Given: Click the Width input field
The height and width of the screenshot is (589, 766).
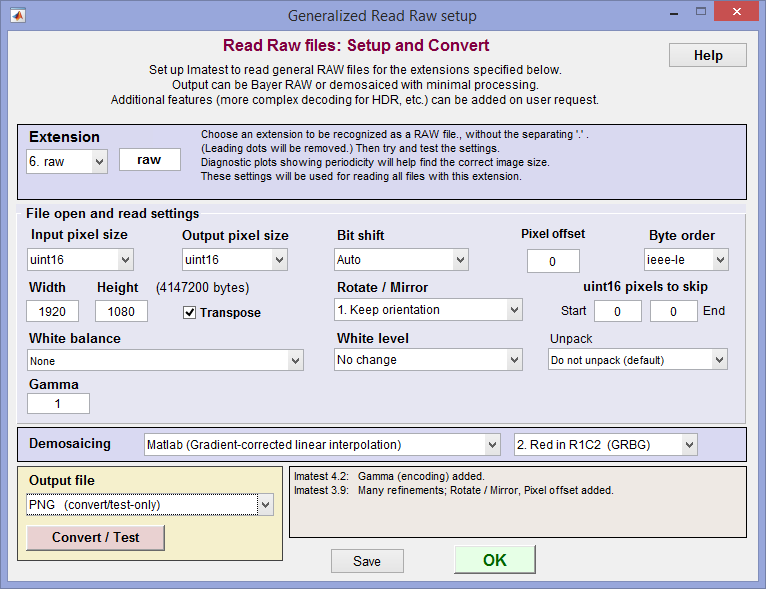Looking at the screenshot, I should tap(52, 311).
